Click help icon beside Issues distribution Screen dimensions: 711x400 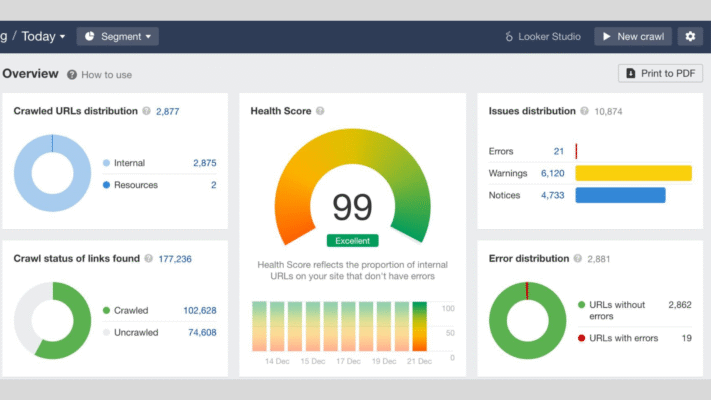[584, 111]
